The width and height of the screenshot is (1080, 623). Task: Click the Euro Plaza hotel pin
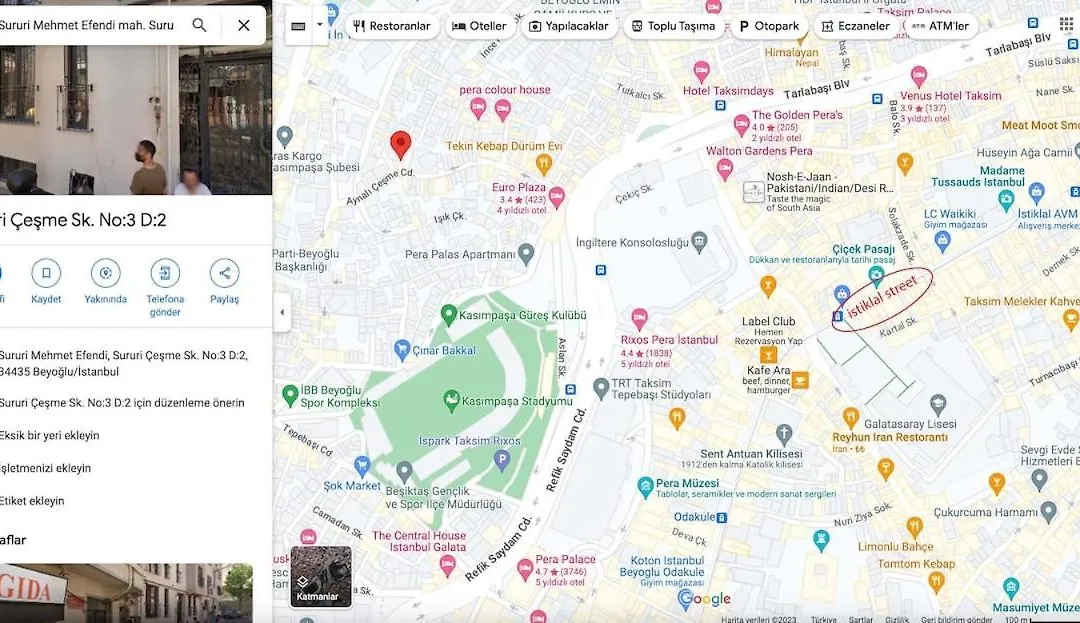pyautogui.click(x=557, y=197)
